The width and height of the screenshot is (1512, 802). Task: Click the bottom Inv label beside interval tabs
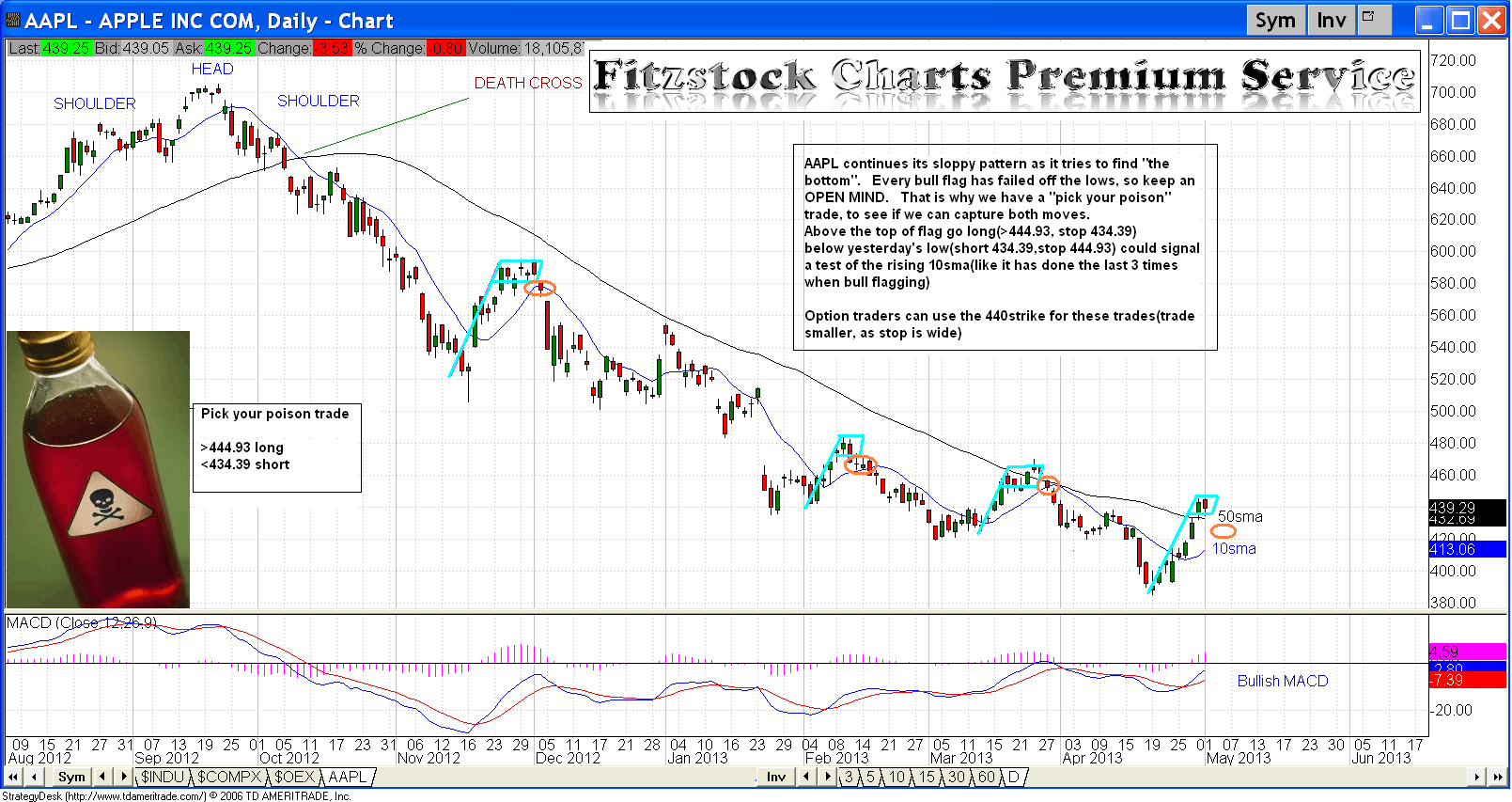tap(775, 777)
